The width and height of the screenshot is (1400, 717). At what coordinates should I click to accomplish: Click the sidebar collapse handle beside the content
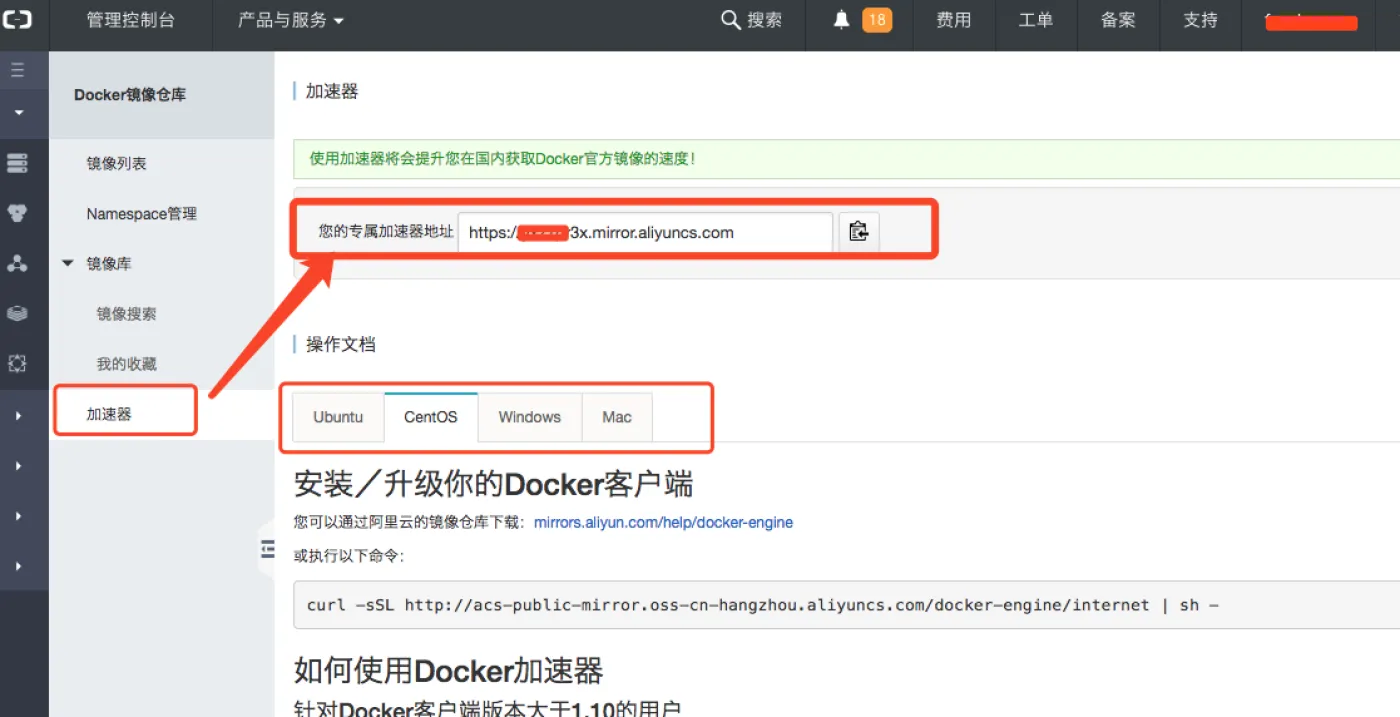coord(266,547)
